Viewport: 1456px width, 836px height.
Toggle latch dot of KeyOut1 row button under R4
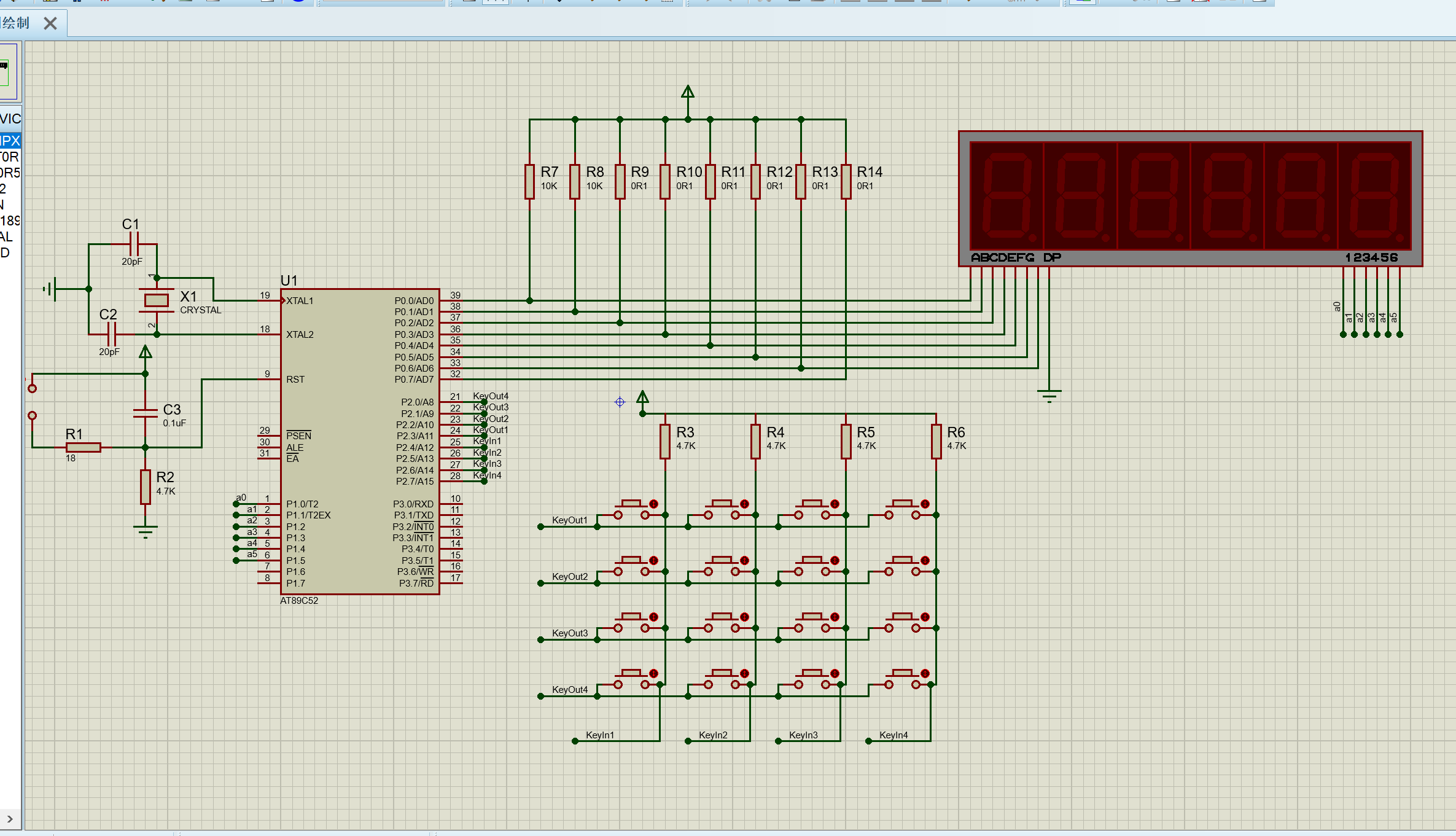(x=744, y=504)
